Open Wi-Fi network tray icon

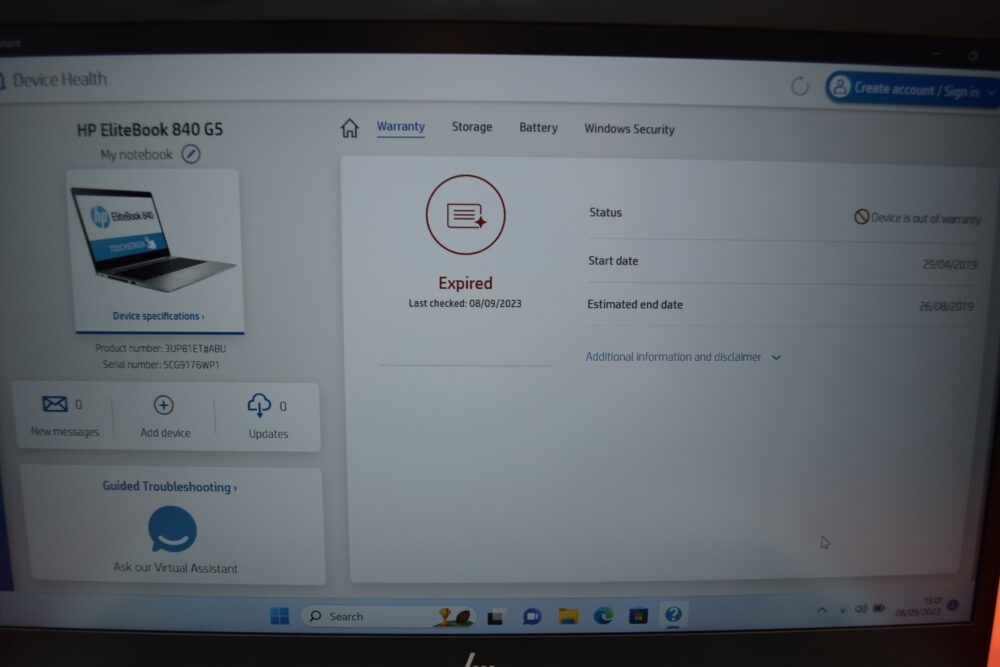[x=842, y=610]
